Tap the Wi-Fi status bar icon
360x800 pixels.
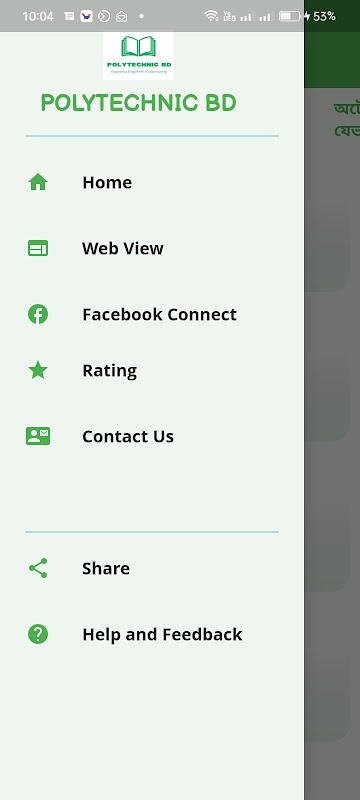coord(211,16)
